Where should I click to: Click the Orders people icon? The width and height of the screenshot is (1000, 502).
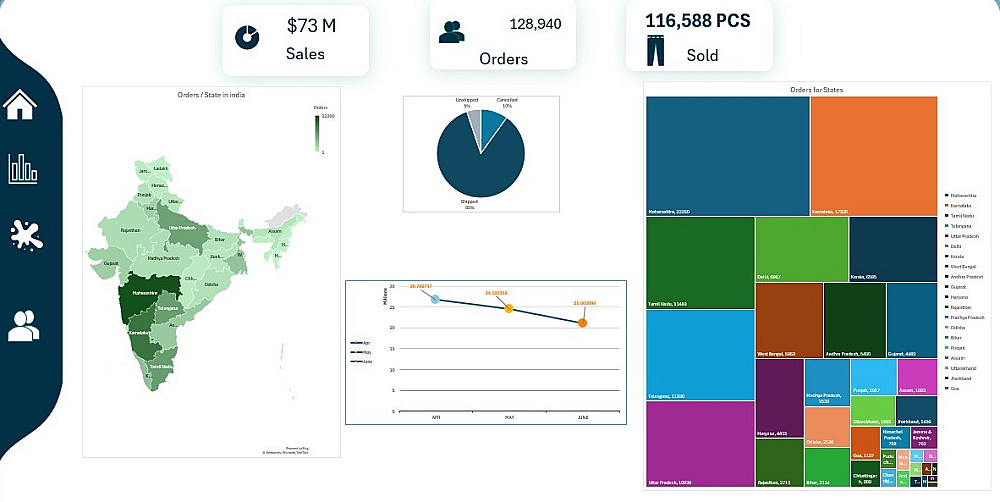pyautogui.click(x=452, y=32)
